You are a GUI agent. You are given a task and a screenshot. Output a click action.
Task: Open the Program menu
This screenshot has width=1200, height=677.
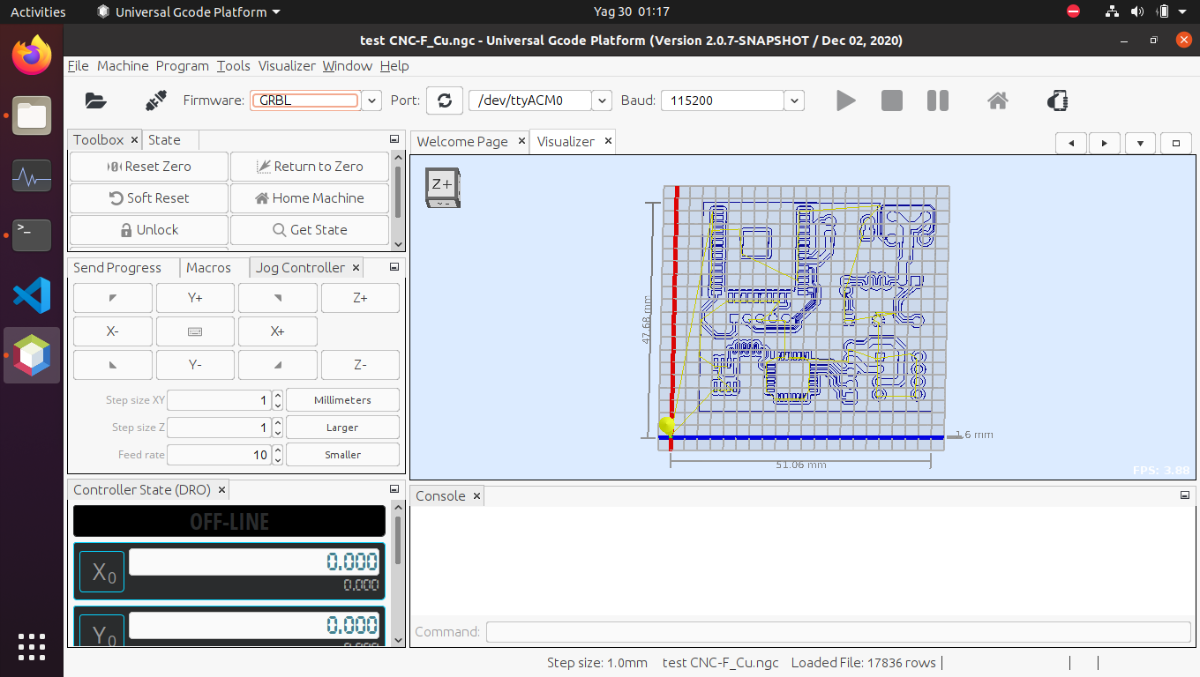(182, 66)
